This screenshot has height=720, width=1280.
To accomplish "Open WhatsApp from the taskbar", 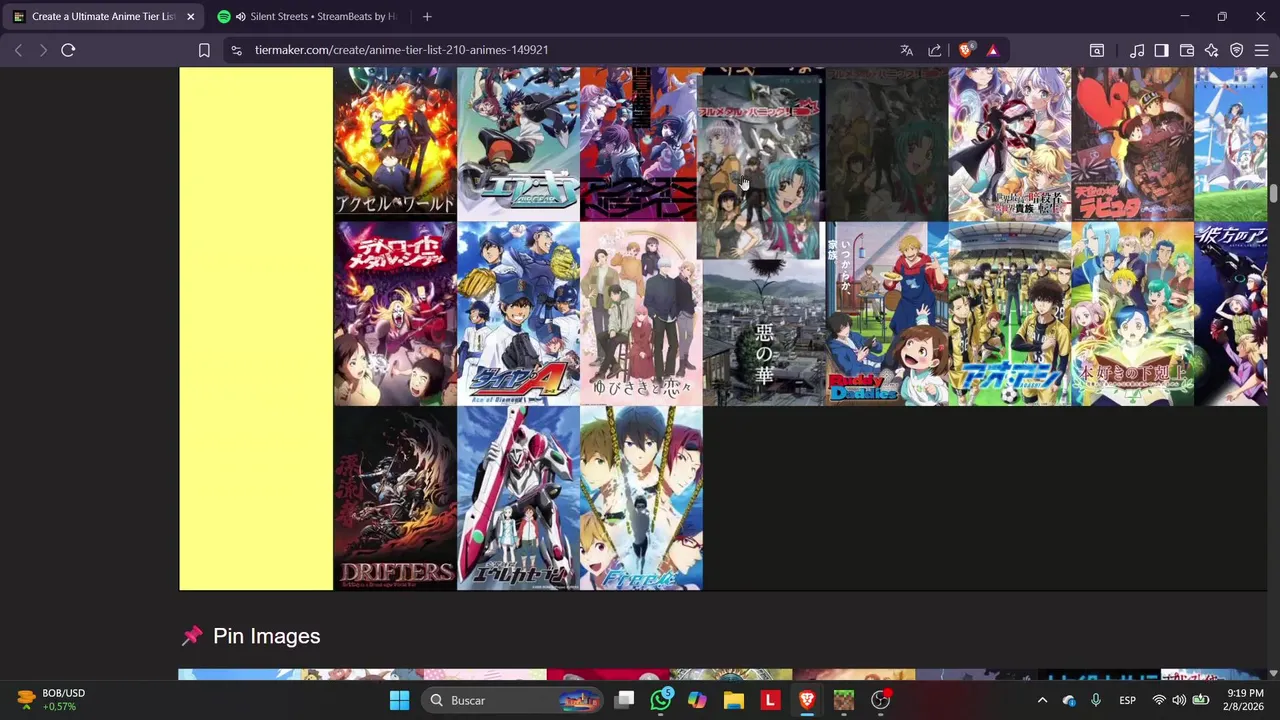I will [661, 700].
